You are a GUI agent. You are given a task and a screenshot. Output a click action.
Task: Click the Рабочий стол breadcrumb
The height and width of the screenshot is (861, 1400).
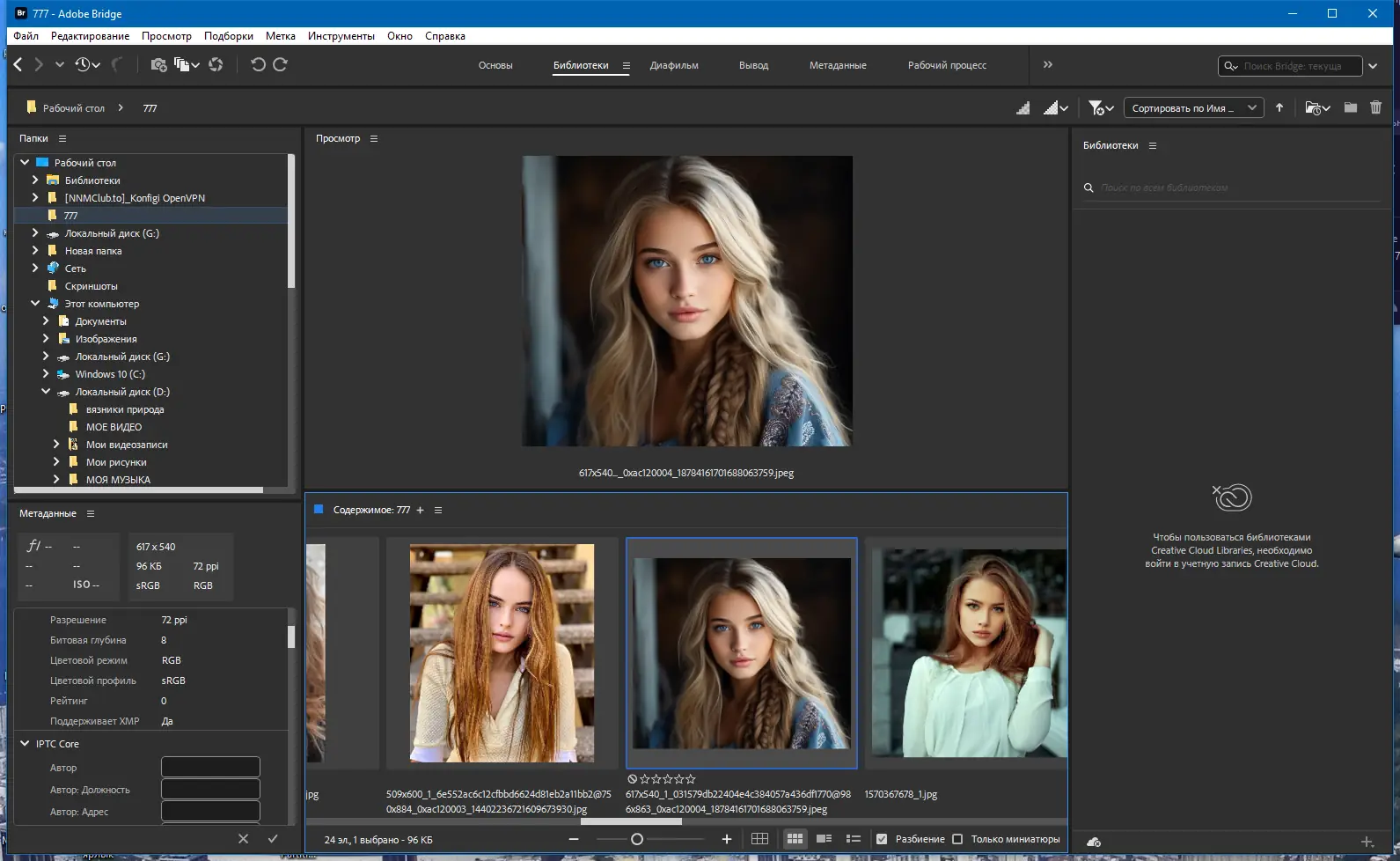(73, 108)
